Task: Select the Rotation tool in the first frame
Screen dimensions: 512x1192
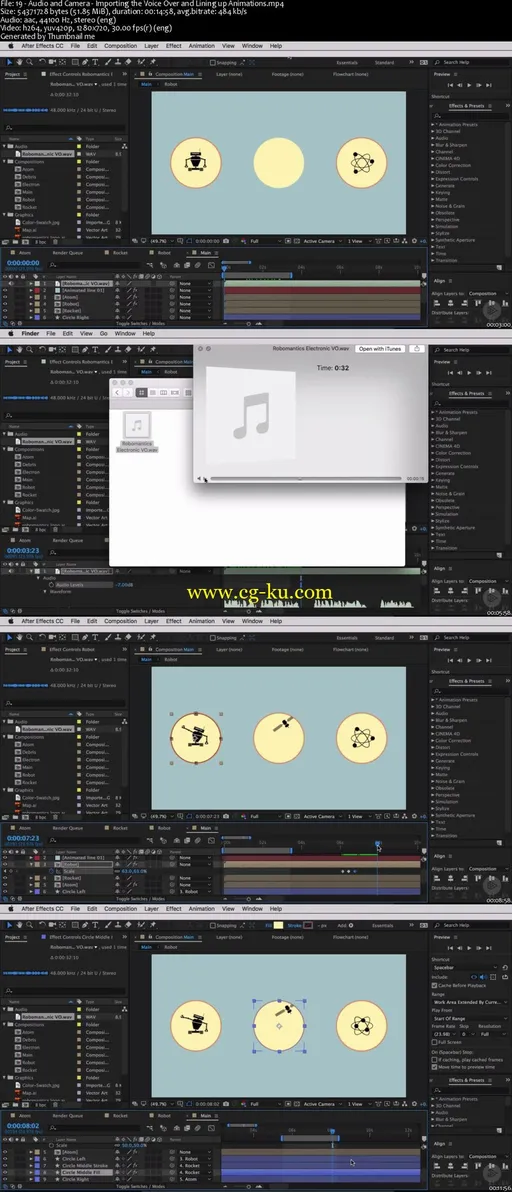Action: [x=42, y=61]
